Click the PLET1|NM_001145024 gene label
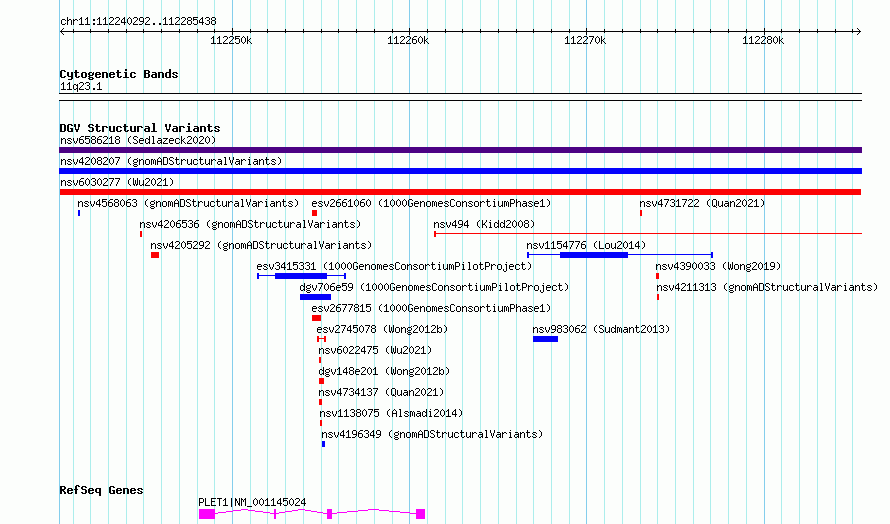890x524 pixels. click(252, 502)
